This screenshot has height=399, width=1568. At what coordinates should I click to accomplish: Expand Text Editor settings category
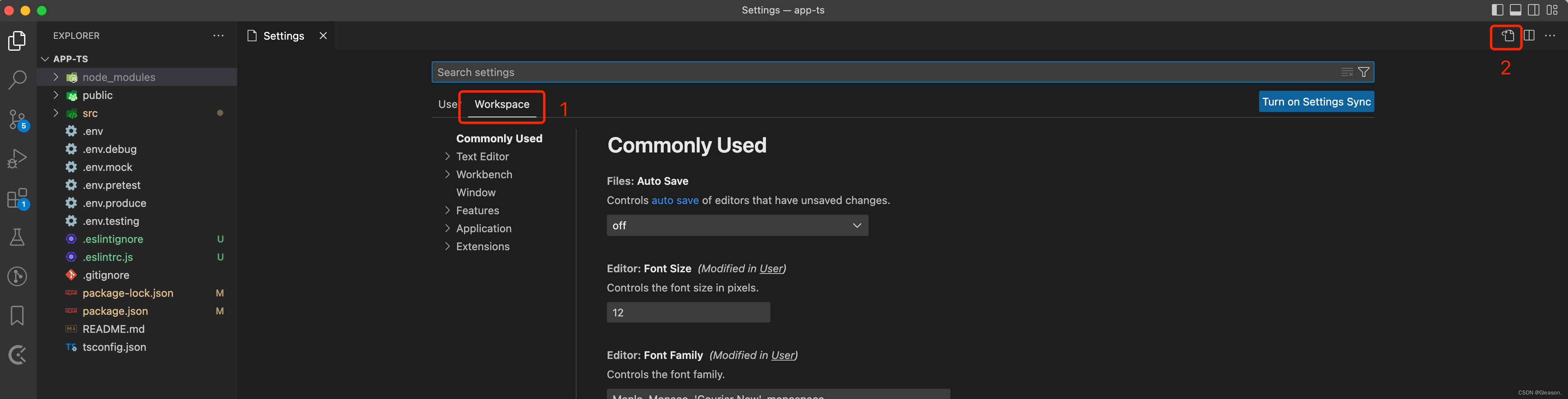(x=447, y=156)
